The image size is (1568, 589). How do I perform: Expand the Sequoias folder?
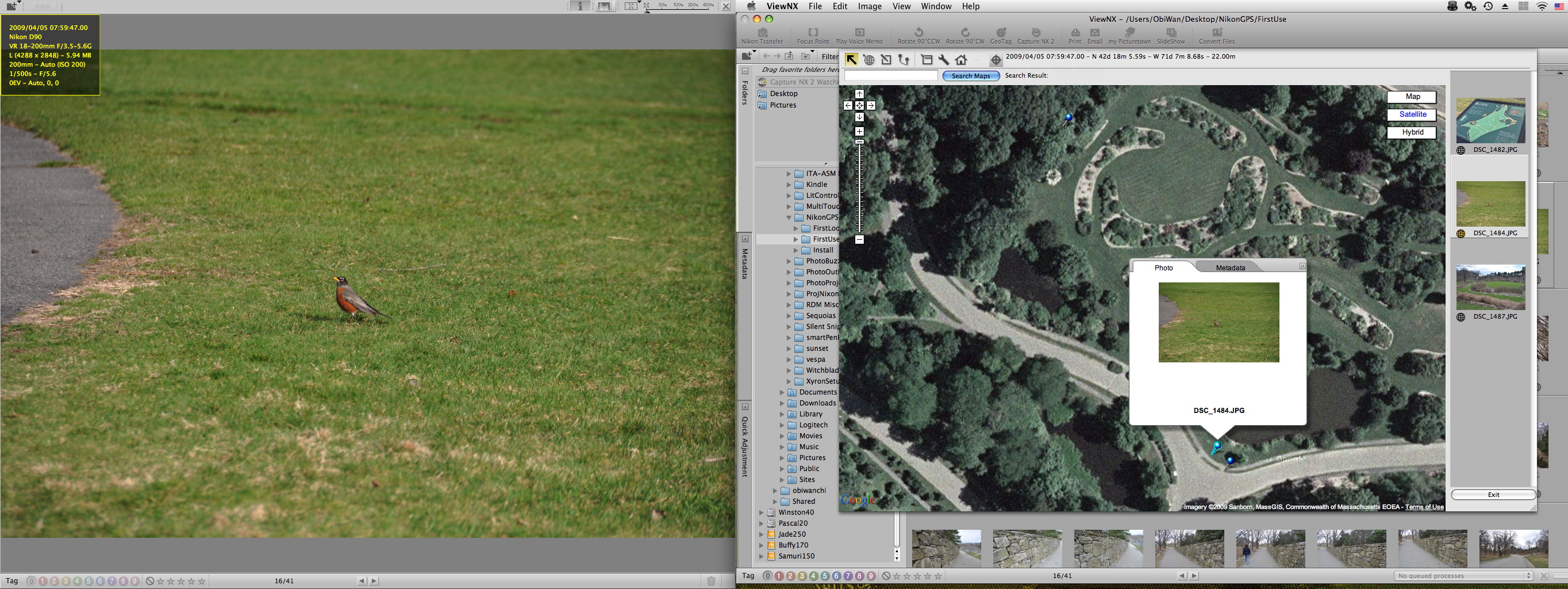(789, 316)
